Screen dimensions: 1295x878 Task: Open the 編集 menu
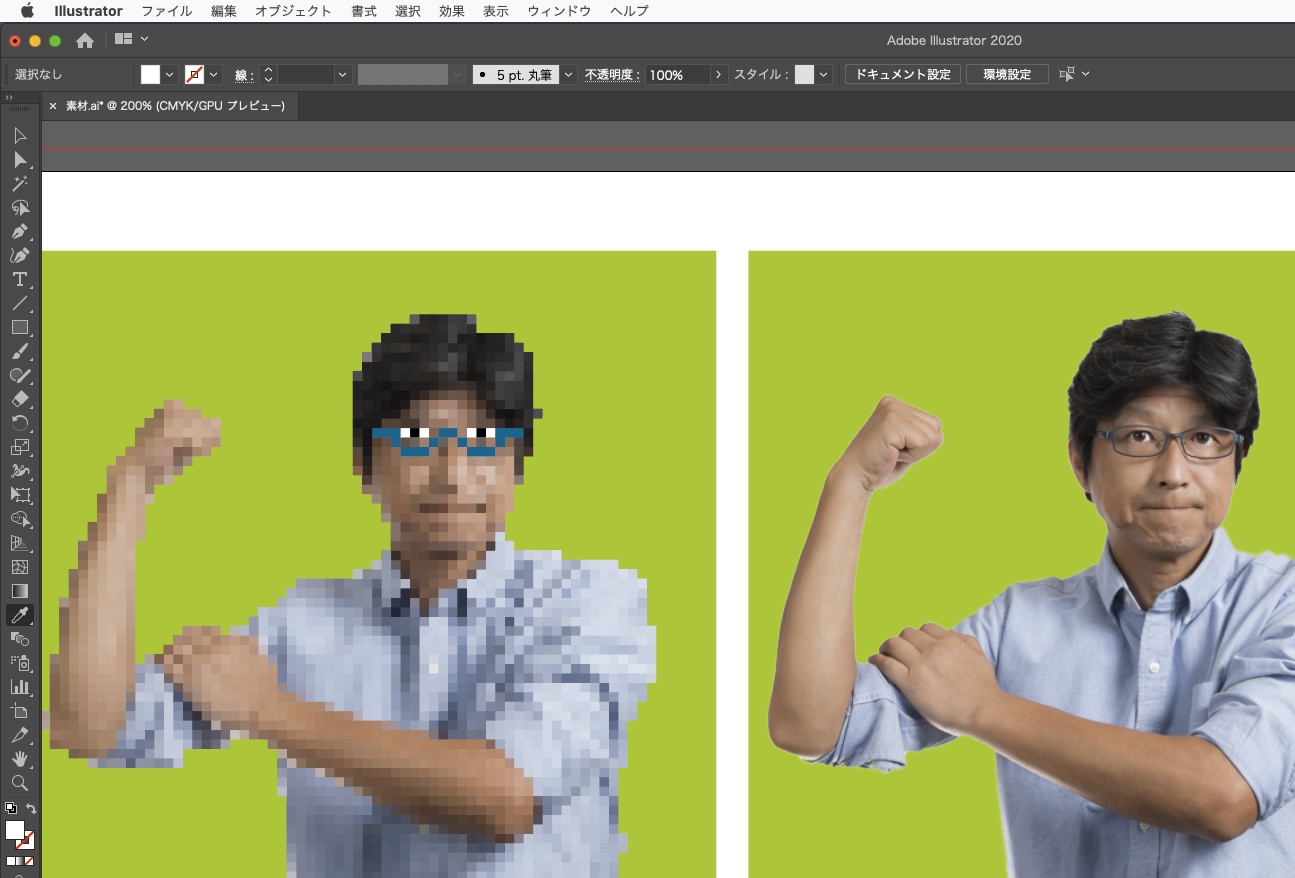coord(224,11)
